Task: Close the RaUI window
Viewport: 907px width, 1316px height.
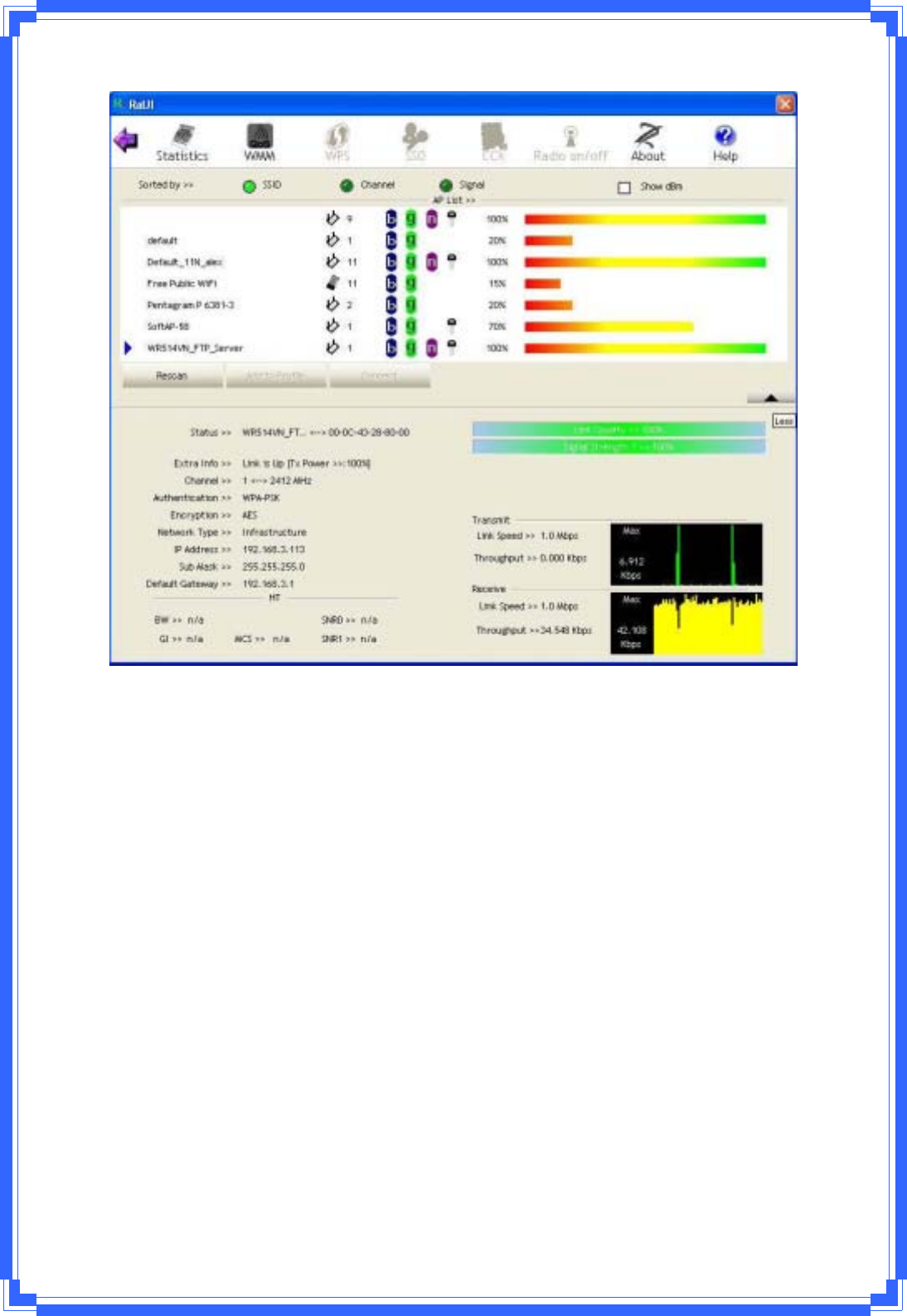Action: 784,104
